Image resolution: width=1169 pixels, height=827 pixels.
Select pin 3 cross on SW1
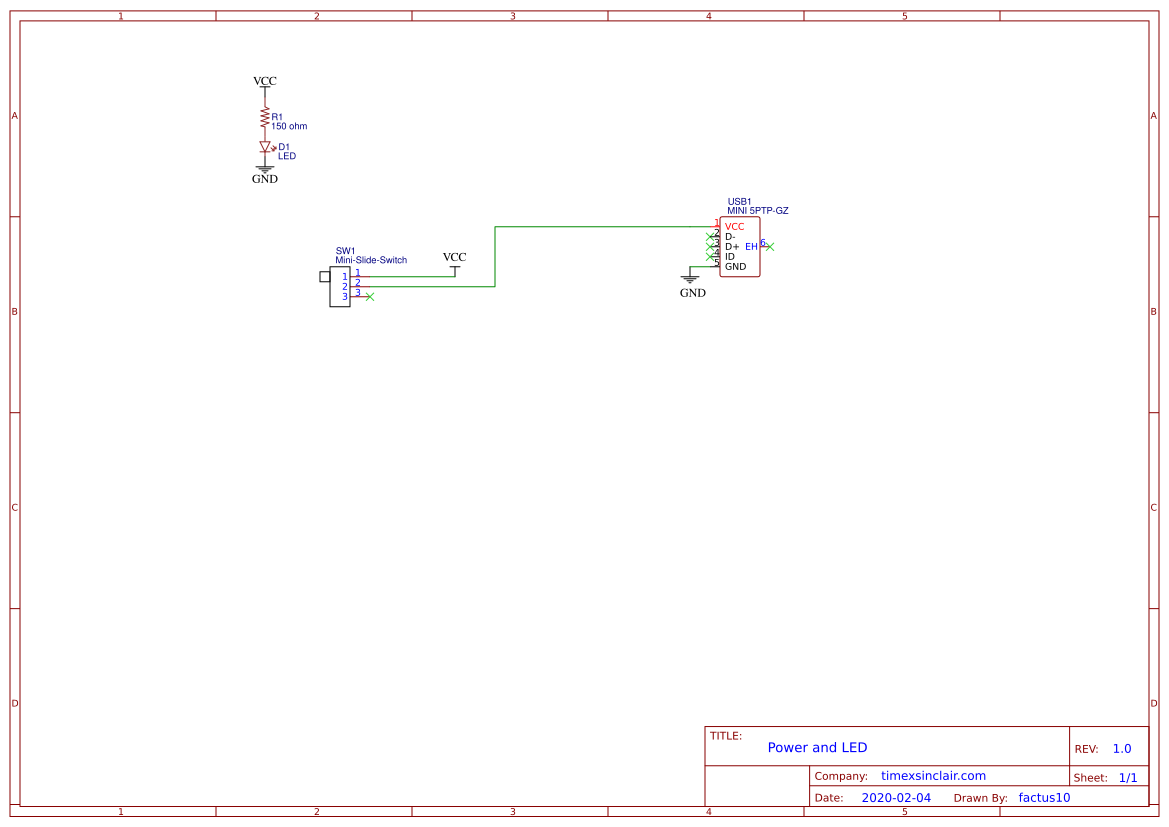click(370, 296)
